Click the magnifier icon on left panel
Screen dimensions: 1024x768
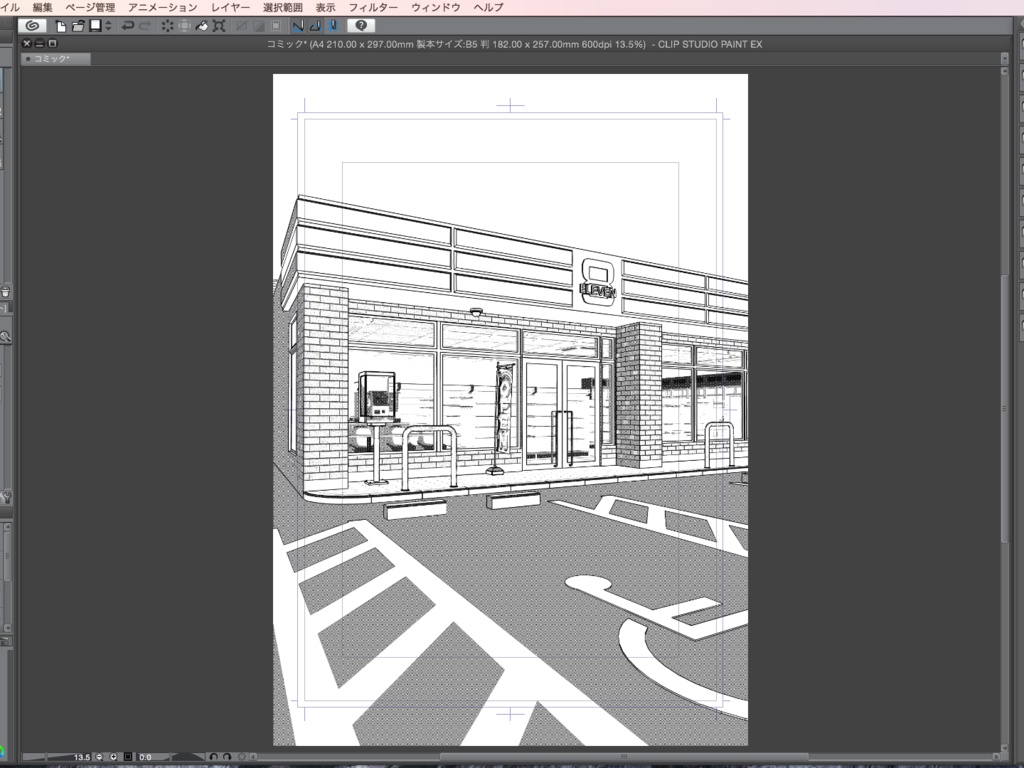click(5, 337)
